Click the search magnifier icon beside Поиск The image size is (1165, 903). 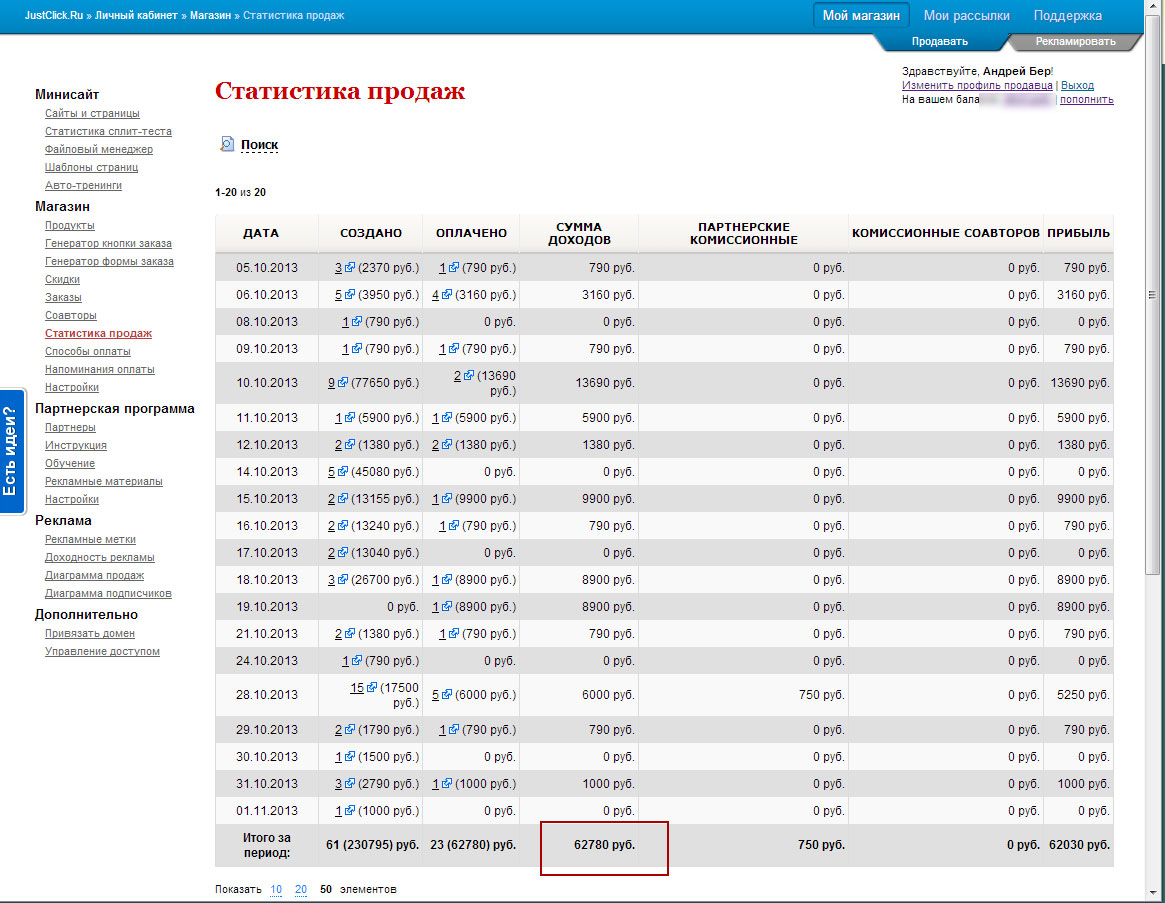pyautogui.click(x=226, y=144)
